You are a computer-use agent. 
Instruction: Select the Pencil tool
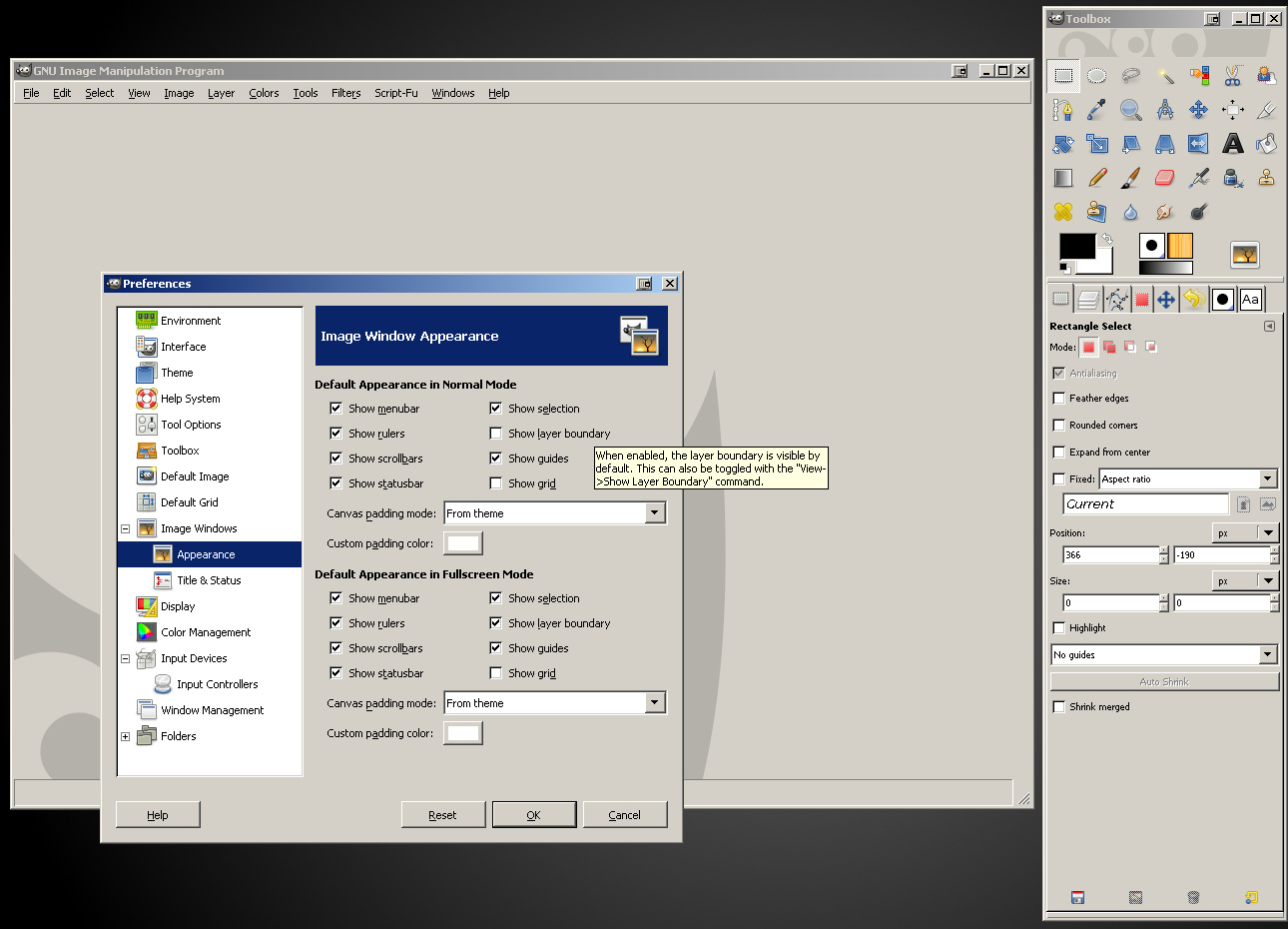point(1097,178)
